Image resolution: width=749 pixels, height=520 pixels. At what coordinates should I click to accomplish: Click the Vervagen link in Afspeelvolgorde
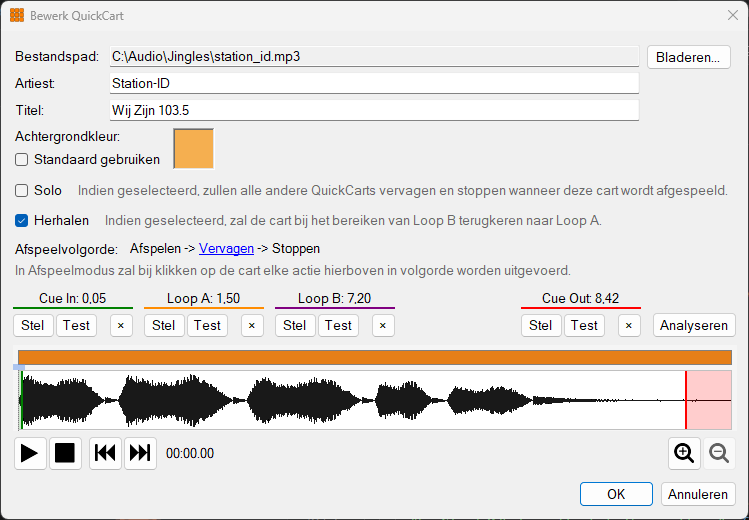226,249
